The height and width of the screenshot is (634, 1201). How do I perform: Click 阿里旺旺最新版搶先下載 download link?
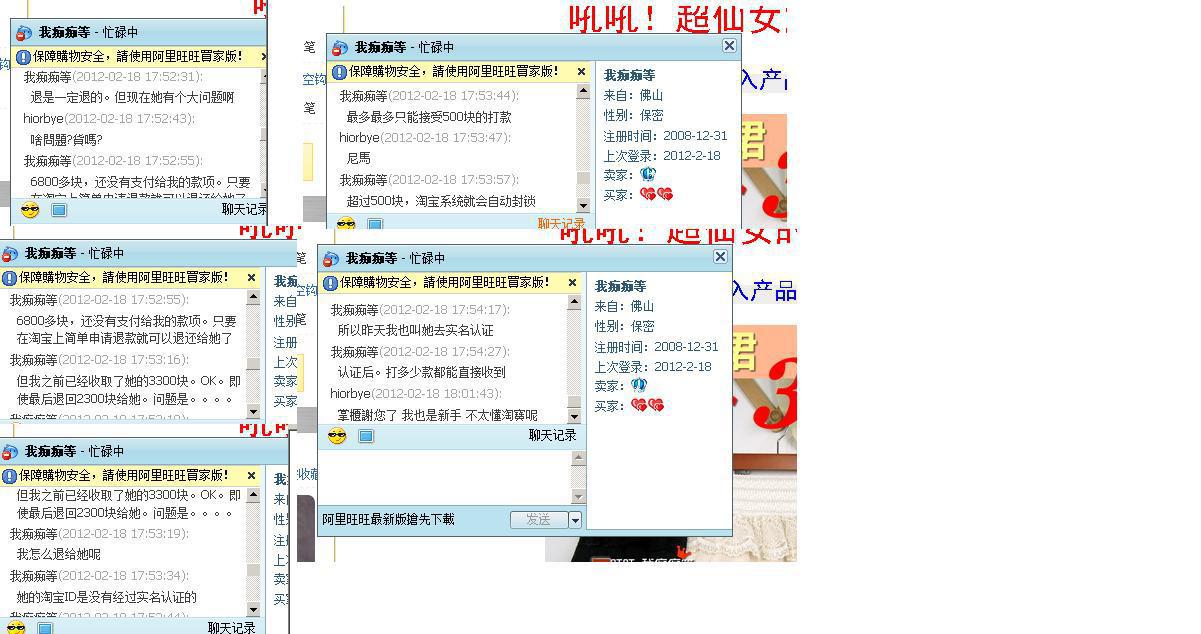click(388, 520)
